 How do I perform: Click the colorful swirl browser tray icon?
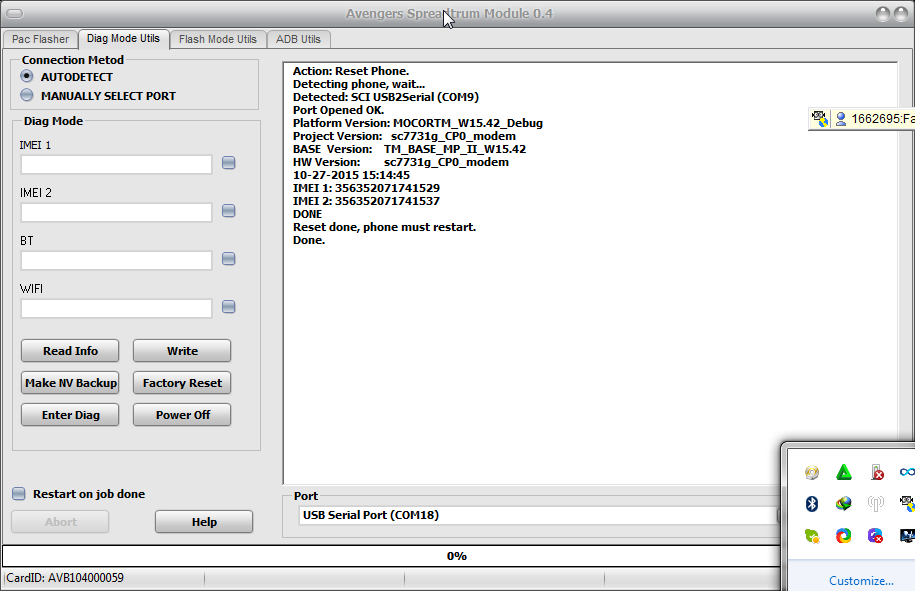[x=843, y=536]
